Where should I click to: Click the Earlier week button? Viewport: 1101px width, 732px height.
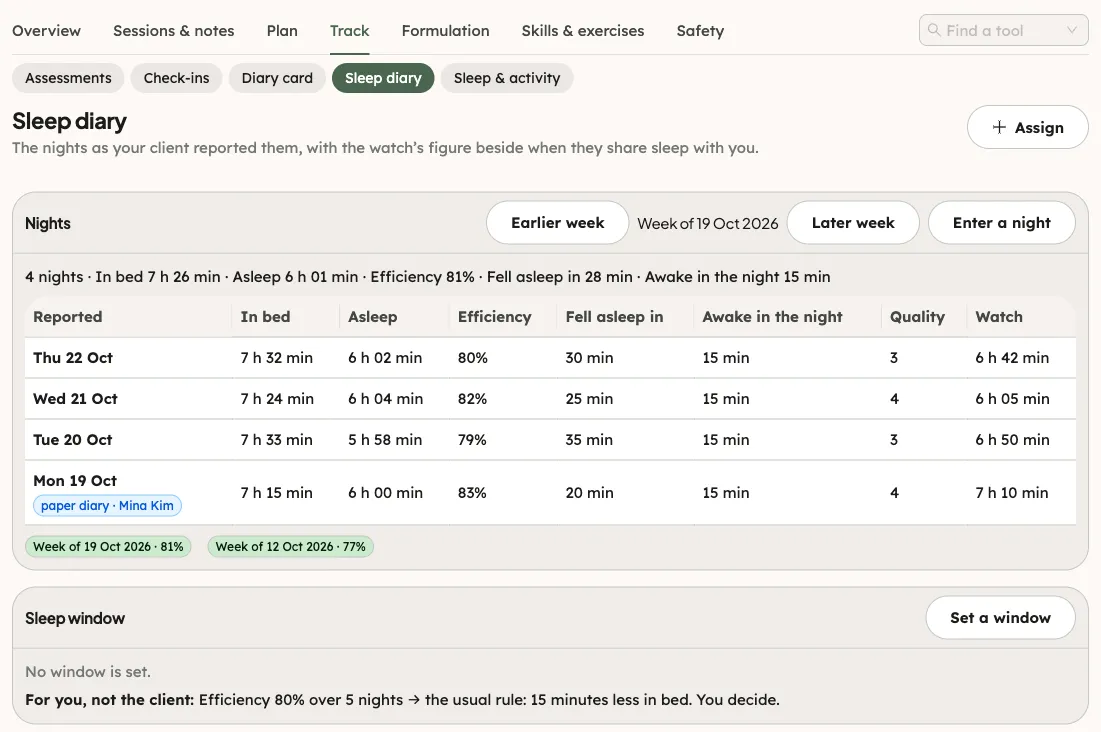558,223
